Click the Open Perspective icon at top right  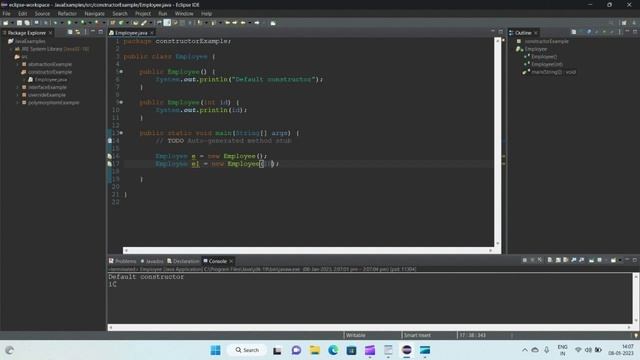(624, 23)
